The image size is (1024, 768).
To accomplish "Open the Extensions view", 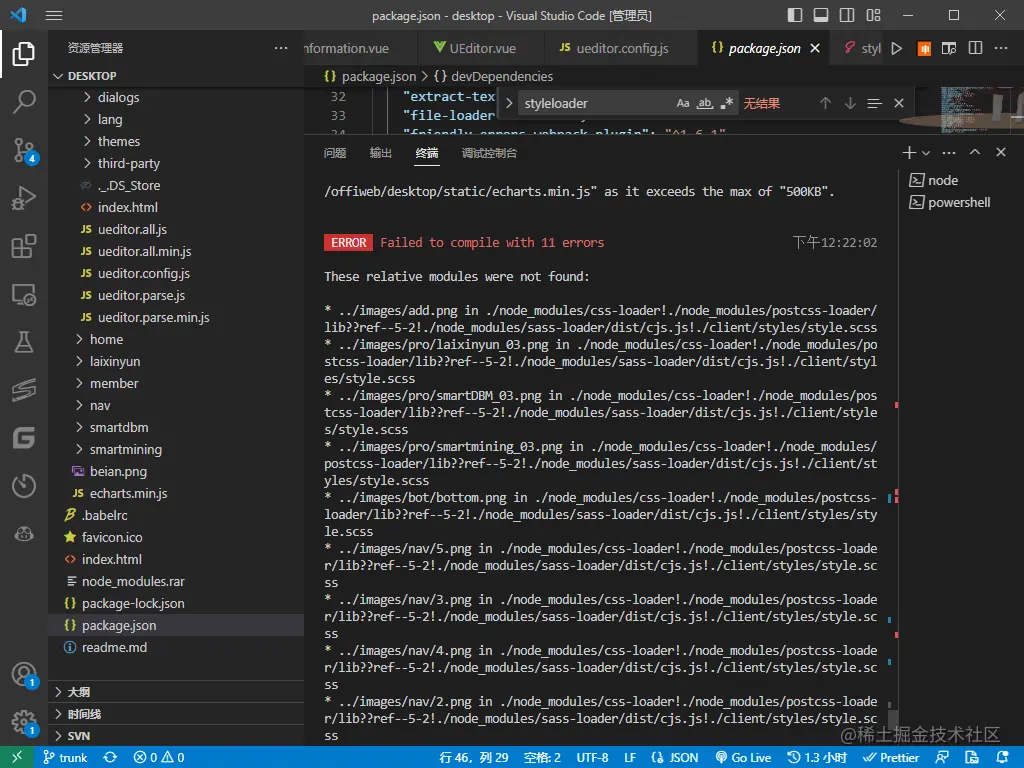I will point(24,247).
